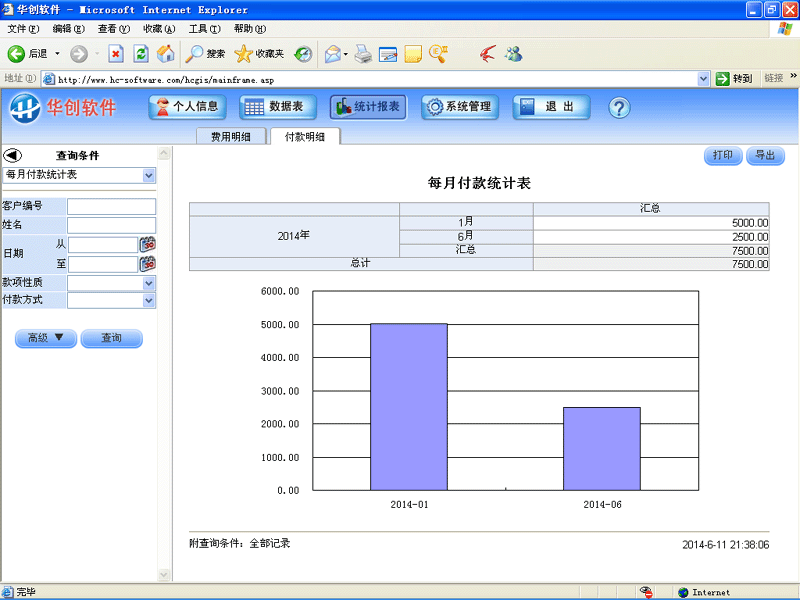Viewport: 800px width, 600px height.
Task: Open 系统管理 system management section
Action: tap(460, 107)
